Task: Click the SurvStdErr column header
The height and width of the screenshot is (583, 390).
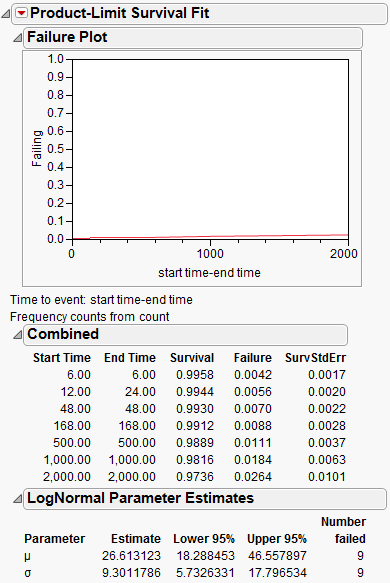Action: pyautogui.click(x=315, y=358)
